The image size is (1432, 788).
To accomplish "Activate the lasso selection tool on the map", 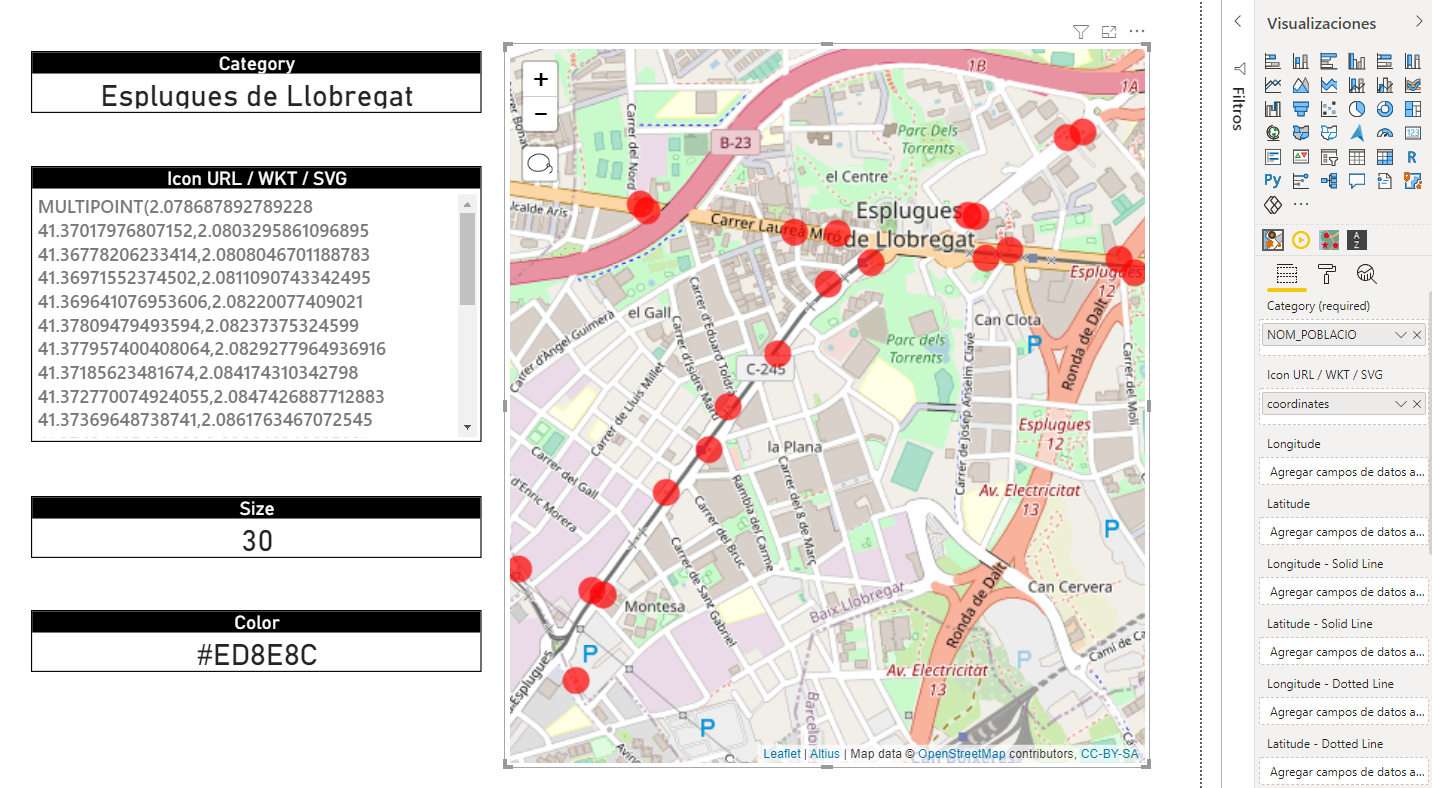I will [539, 163].
